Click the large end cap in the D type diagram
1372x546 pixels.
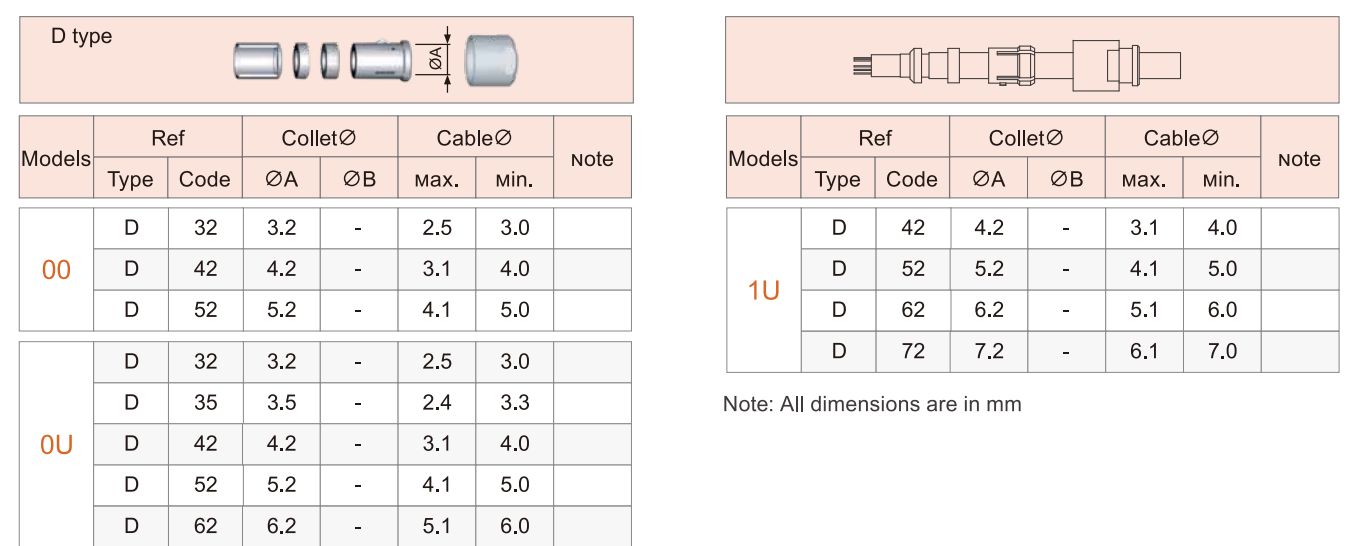coord(490,60)
